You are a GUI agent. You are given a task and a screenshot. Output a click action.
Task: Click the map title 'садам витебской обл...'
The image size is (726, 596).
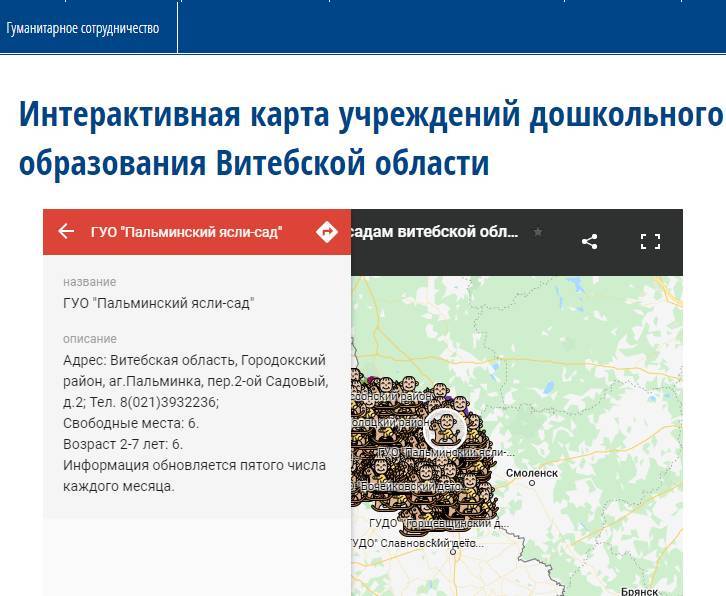click(434, 232)
